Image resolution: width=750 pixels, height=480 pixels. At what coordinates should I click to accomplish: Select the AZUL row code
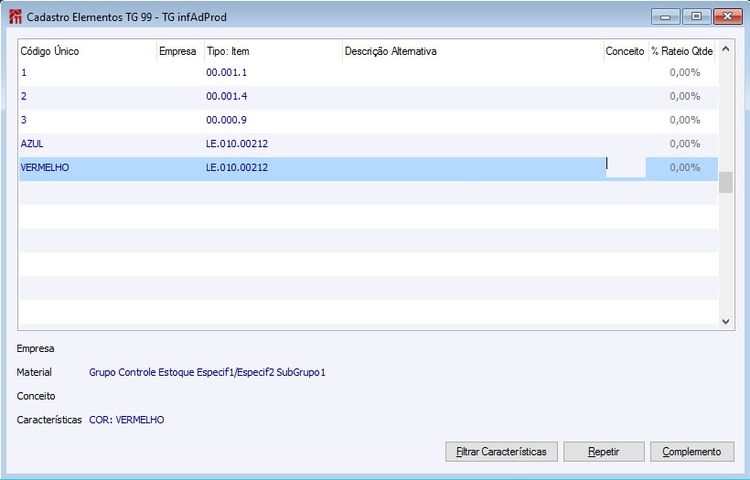click(32, 144)
